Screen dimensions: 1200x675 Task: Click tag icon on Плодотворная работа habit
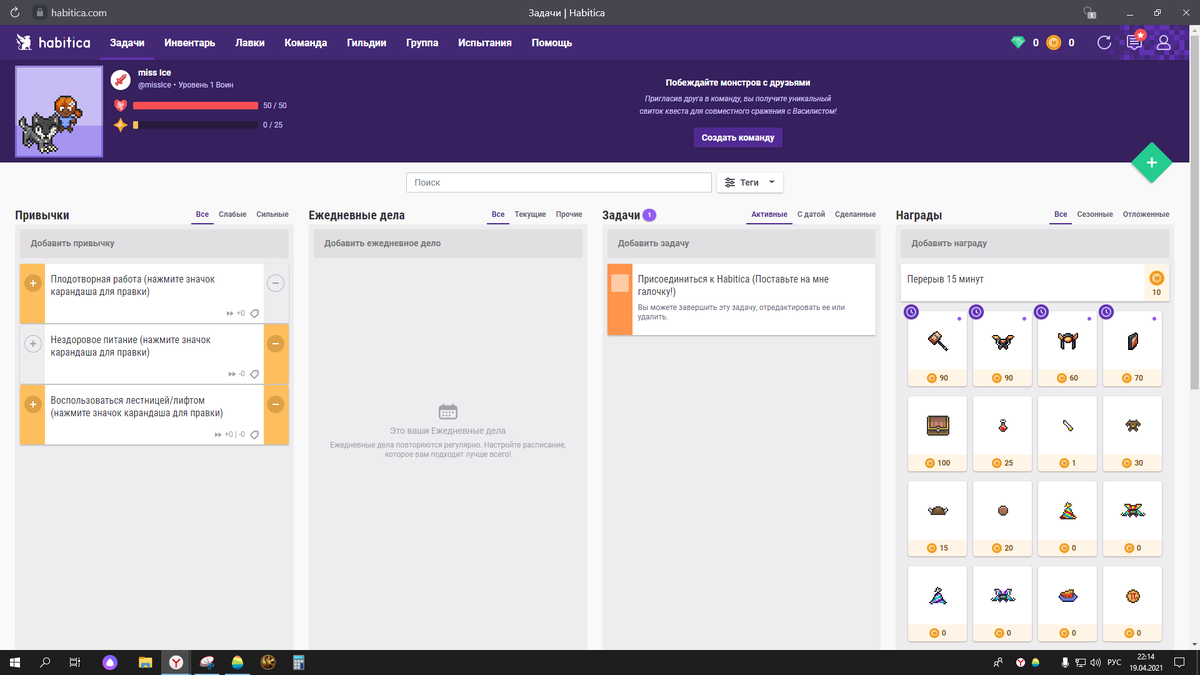255,314
